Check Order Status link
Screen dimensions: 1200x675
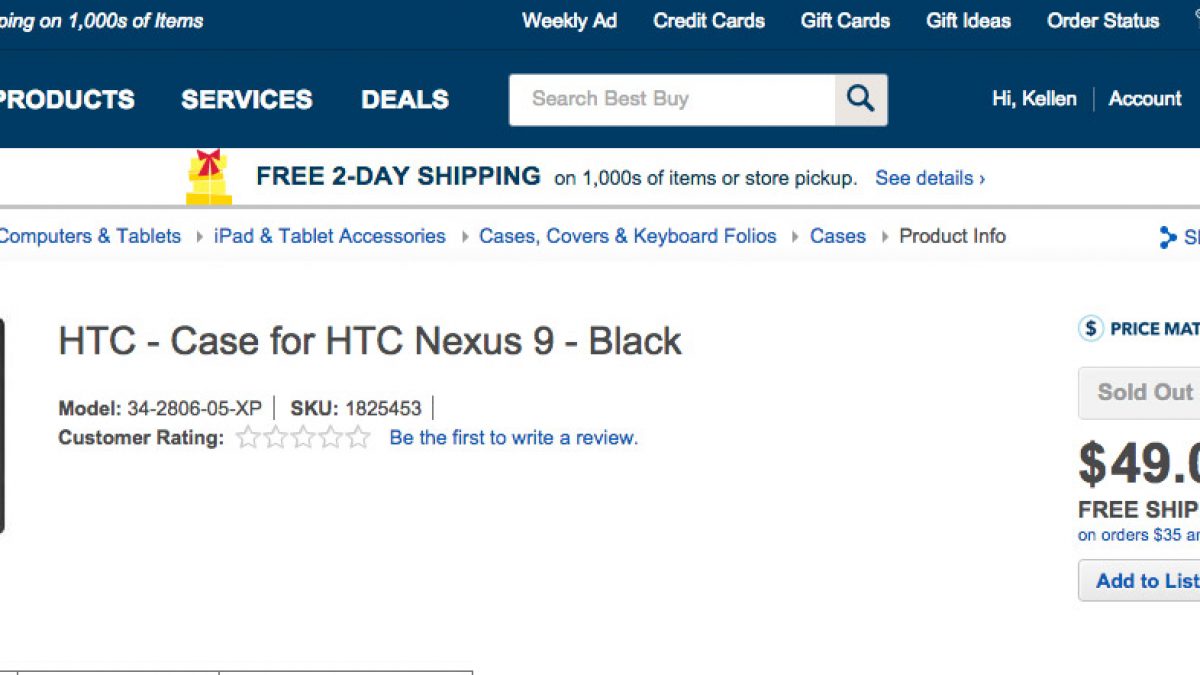pos(1103,20)
